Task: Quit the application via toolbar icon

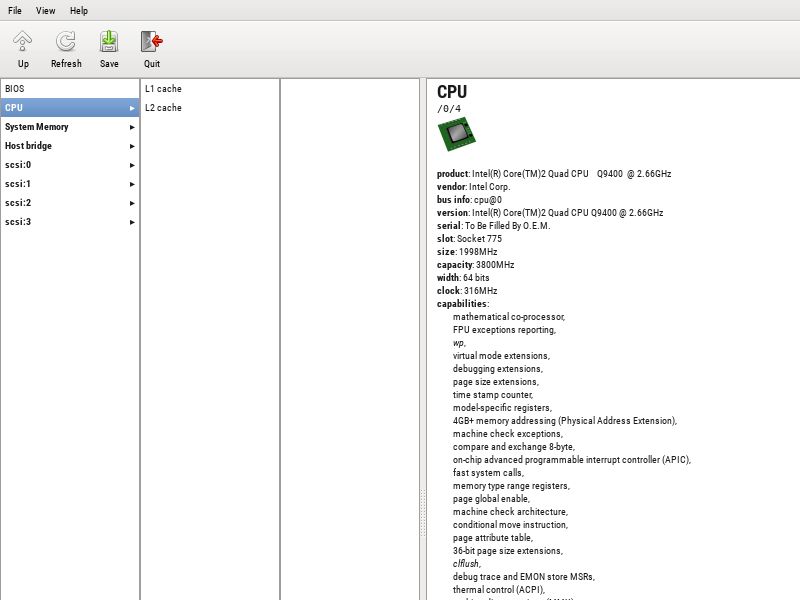Action: (152, 41)
